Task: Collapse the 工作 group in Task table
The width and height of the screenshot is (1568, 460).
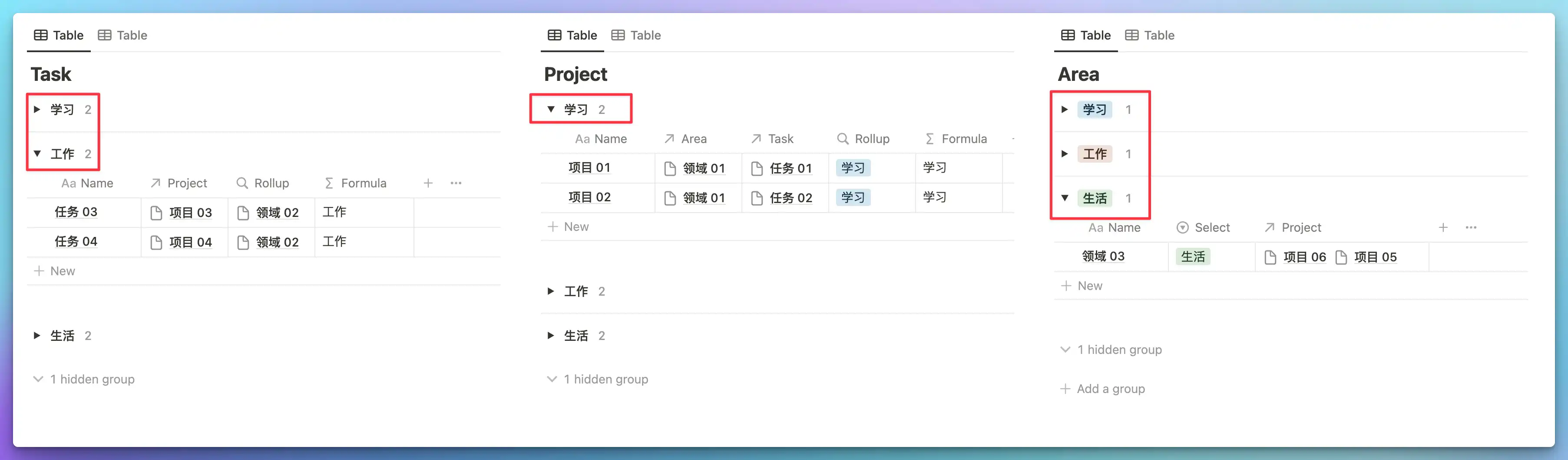Action: 37,154
